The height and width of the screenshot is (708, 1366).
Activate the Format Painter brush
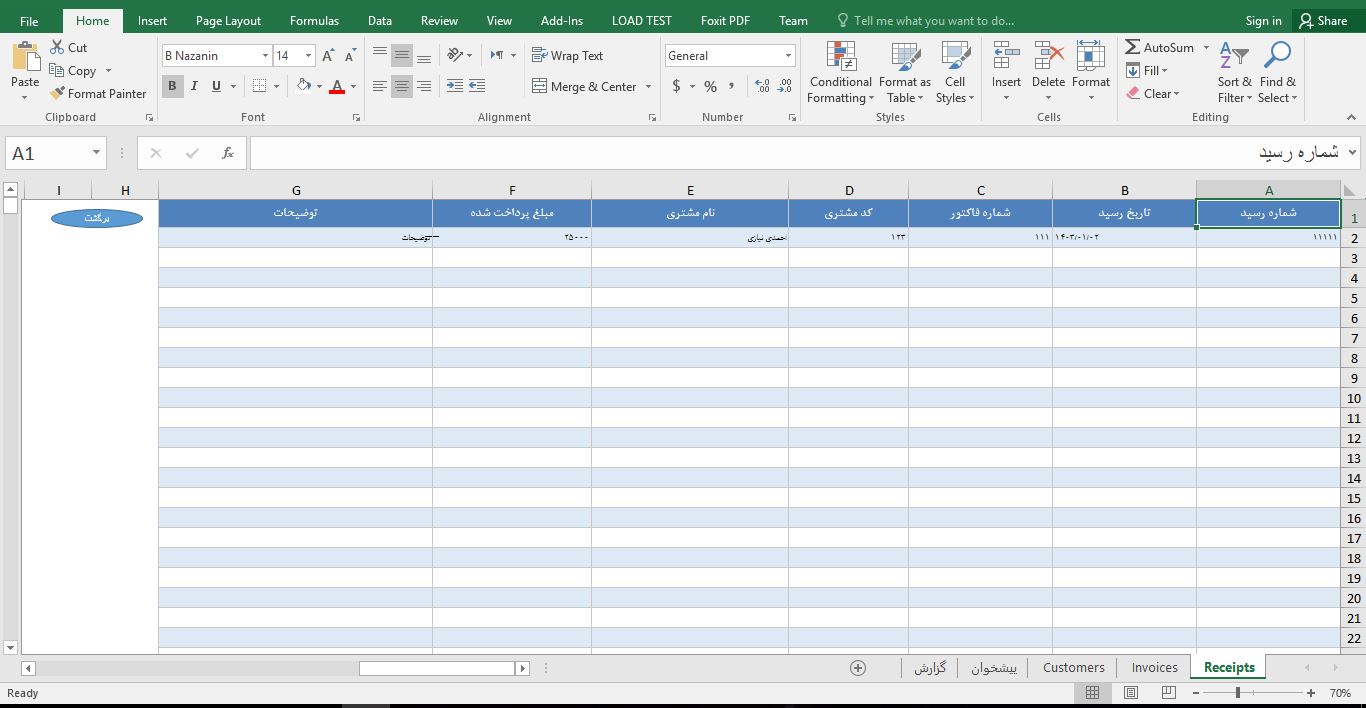coord(57,93)
